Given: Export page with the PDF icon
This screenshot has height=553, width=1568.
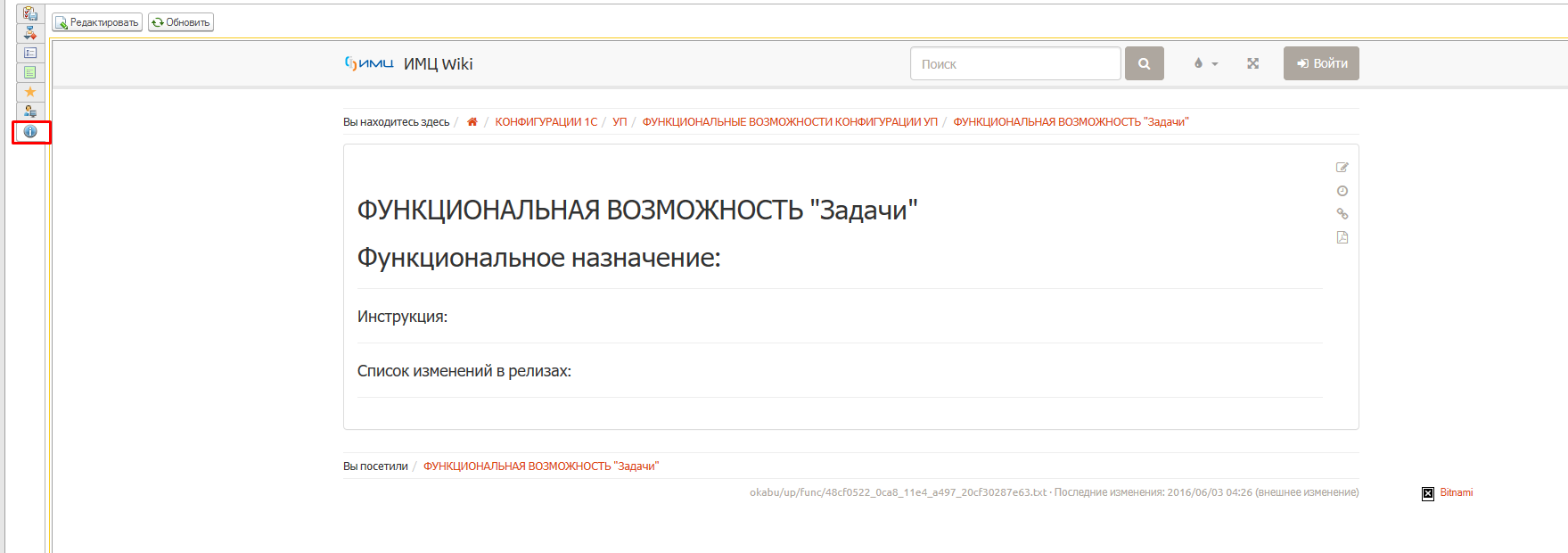Looking at the screenshot, I should click(x=1342, y=237).
